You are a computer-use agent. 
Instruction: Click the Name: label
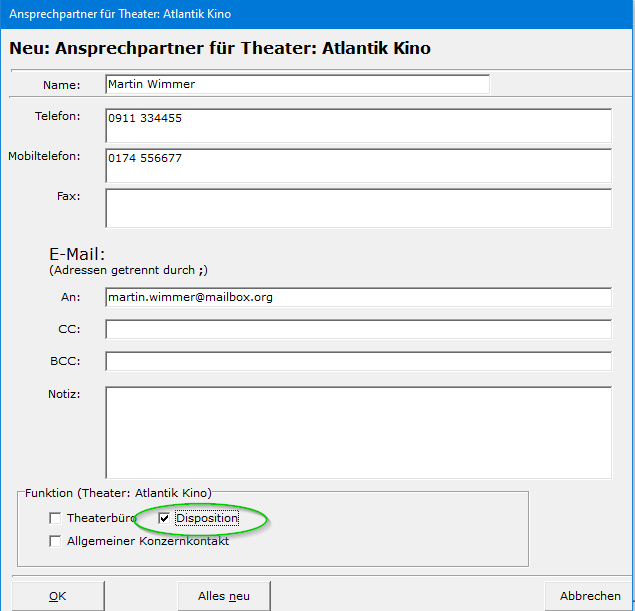(x=62, y=86)
